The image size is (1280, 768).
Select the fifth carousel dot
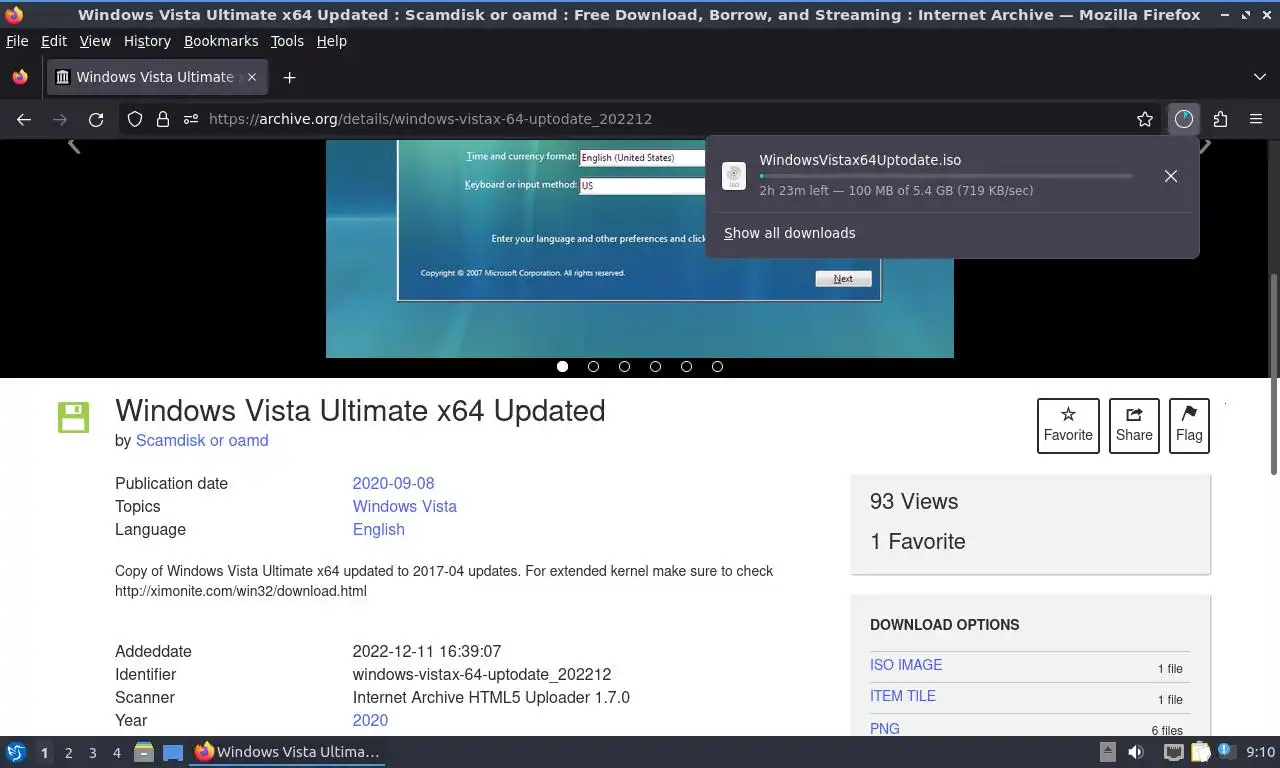point(686,367)
